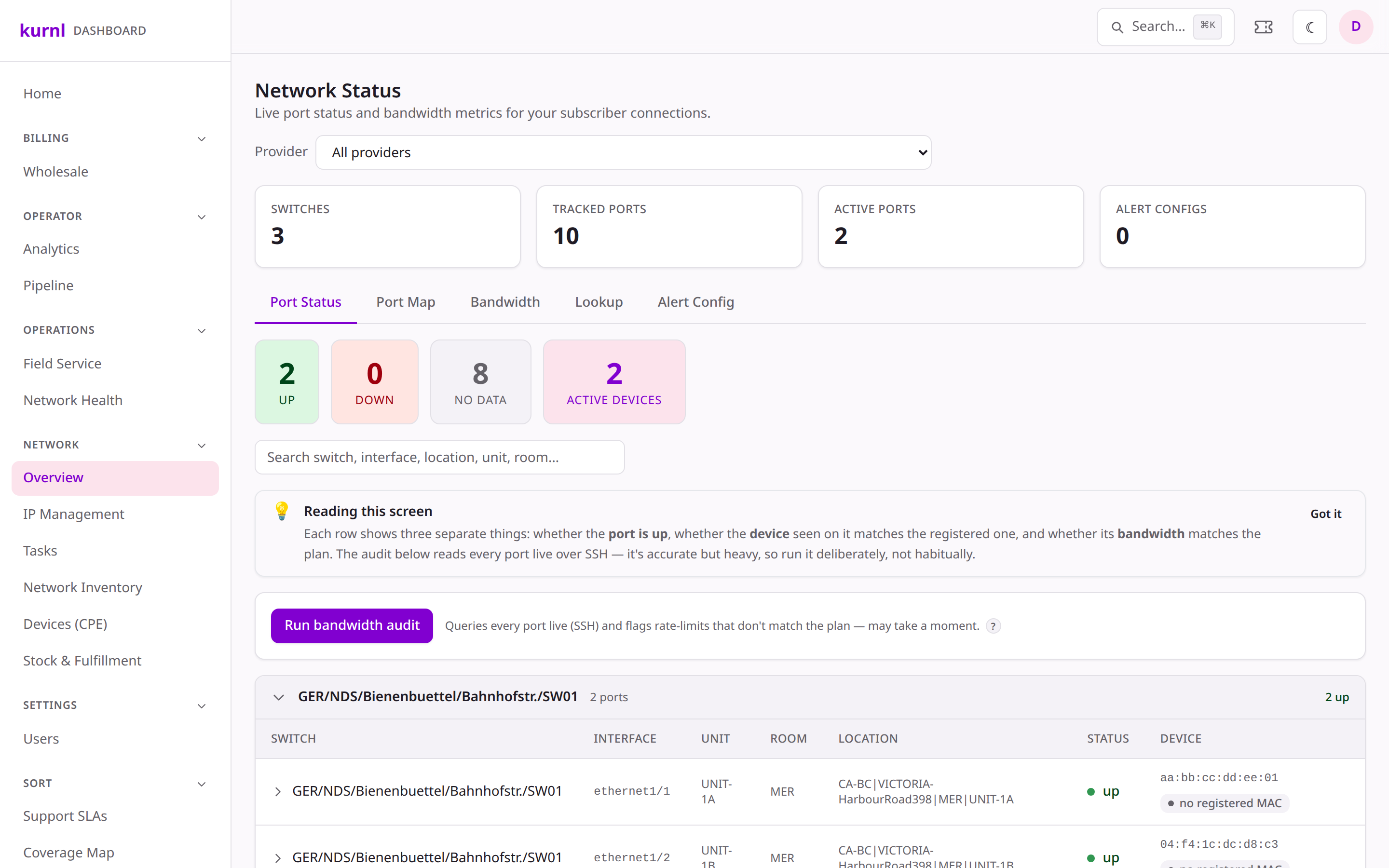Open Users settings
This screenshot has width=1389, height=868.
(x=115, y=739)
